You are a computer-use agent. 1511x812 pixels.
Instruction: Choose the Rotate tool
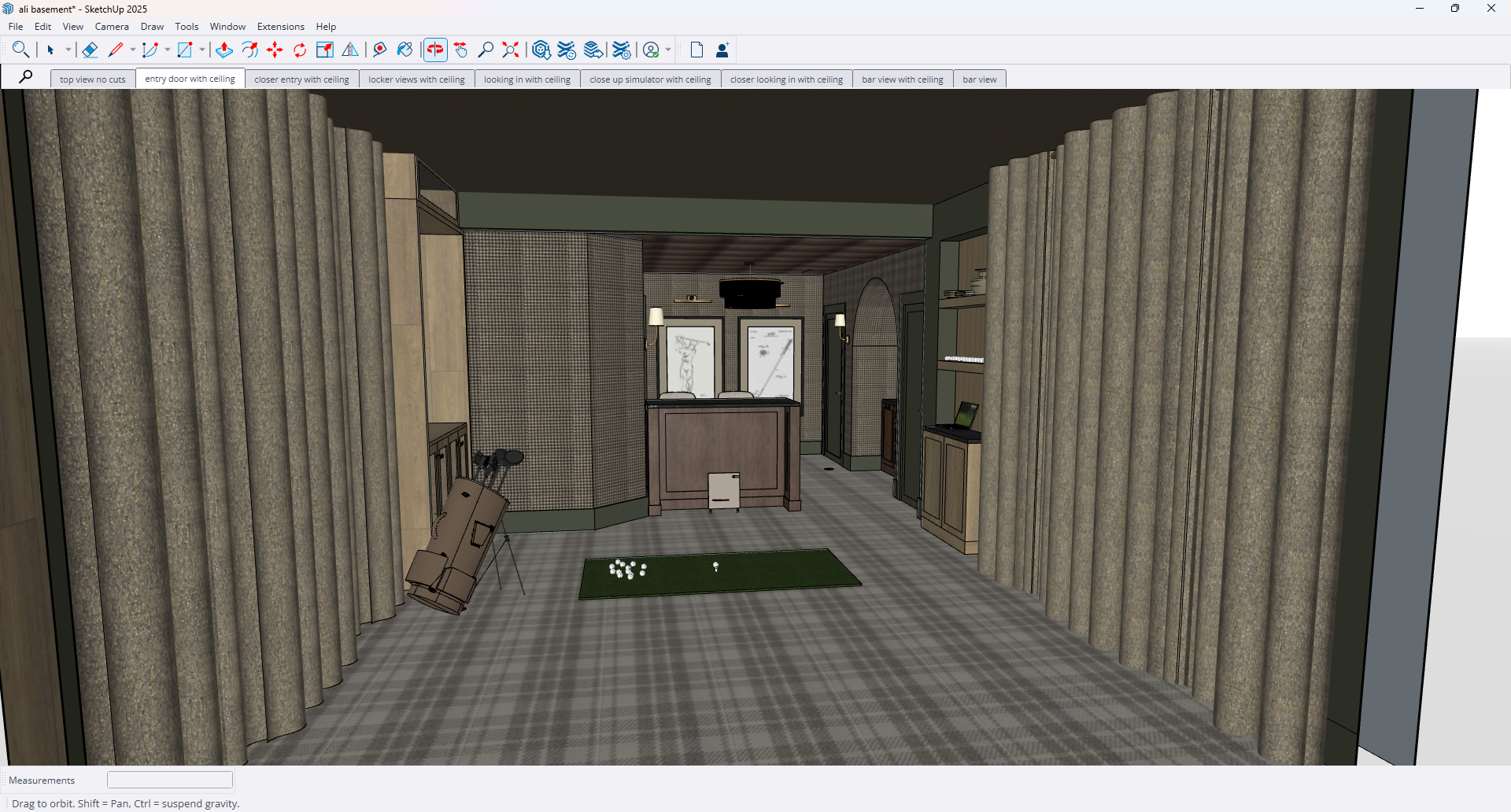(x=300, y=50)
